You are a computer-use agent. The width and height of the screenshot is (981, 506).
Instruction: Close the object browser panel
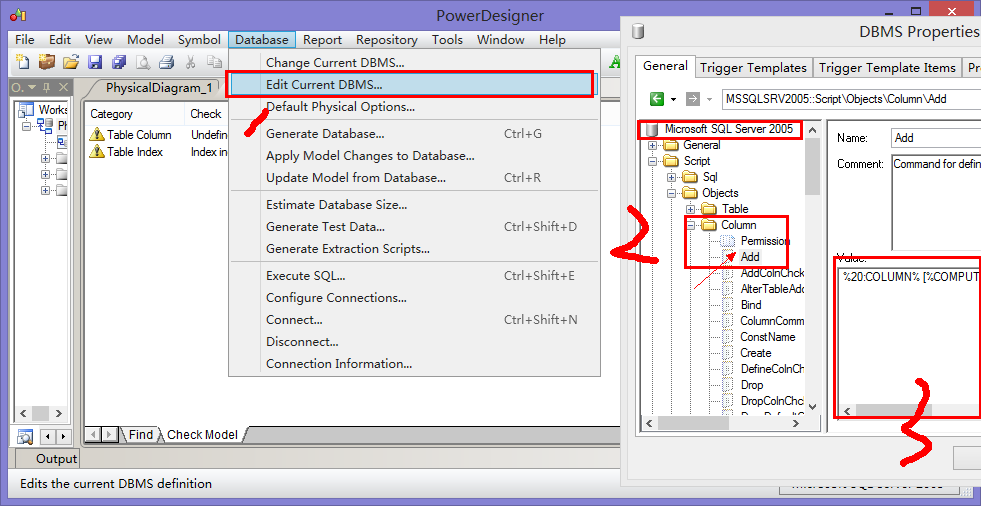click(63, 88)
